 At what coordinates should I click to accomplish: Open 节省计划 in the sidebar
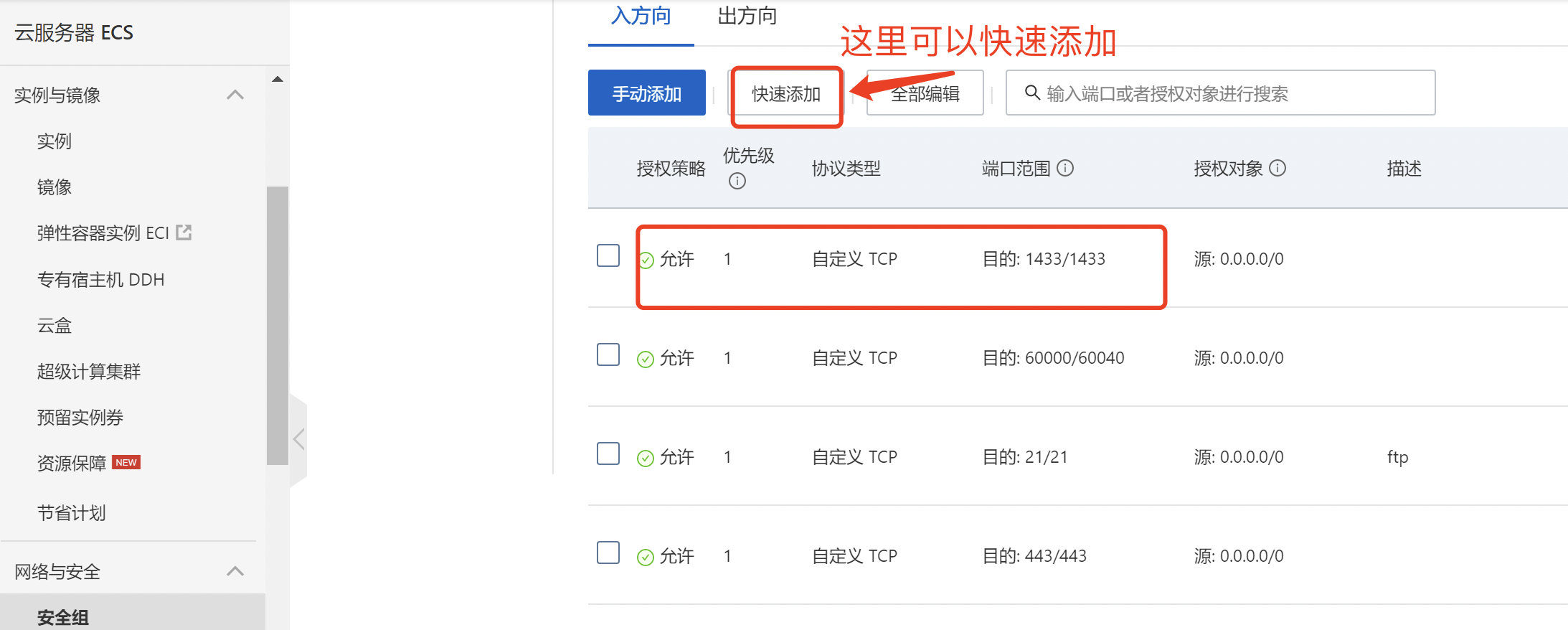[72, 513]
